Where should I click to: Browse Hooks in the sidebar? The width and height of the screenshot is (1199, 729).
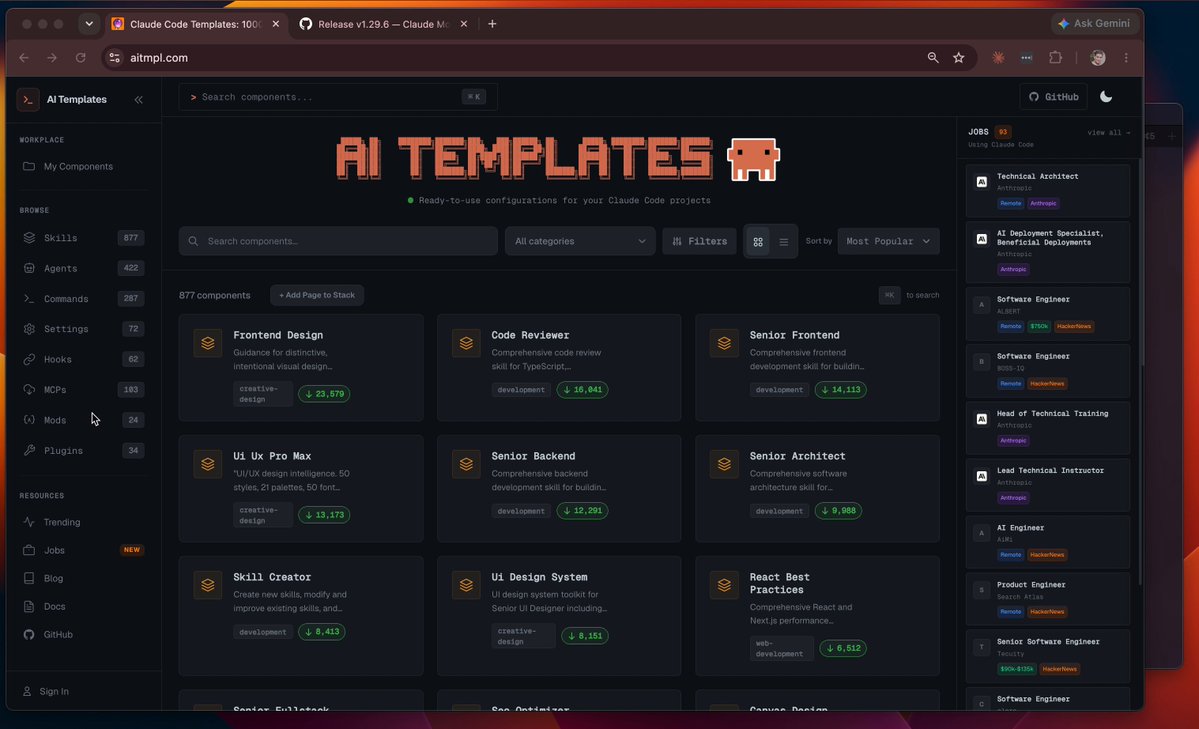[83, 360]
